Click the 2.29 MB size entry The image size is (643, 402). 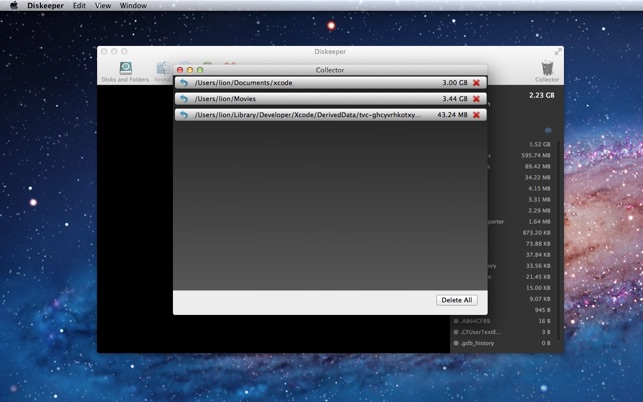coord(539,211)
